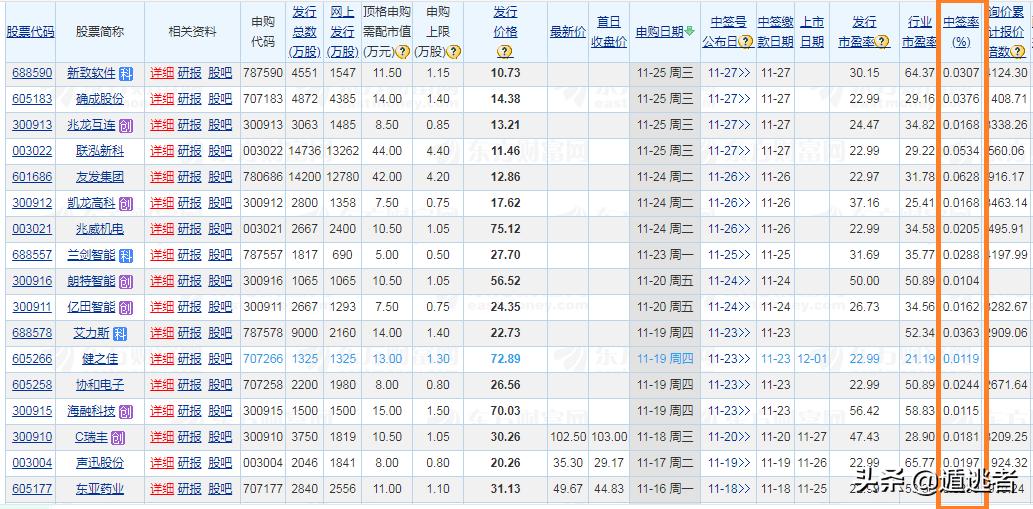Sort by 股票代码 column header
Viewport: 1033px width, 509px height.
click(30, 32)
